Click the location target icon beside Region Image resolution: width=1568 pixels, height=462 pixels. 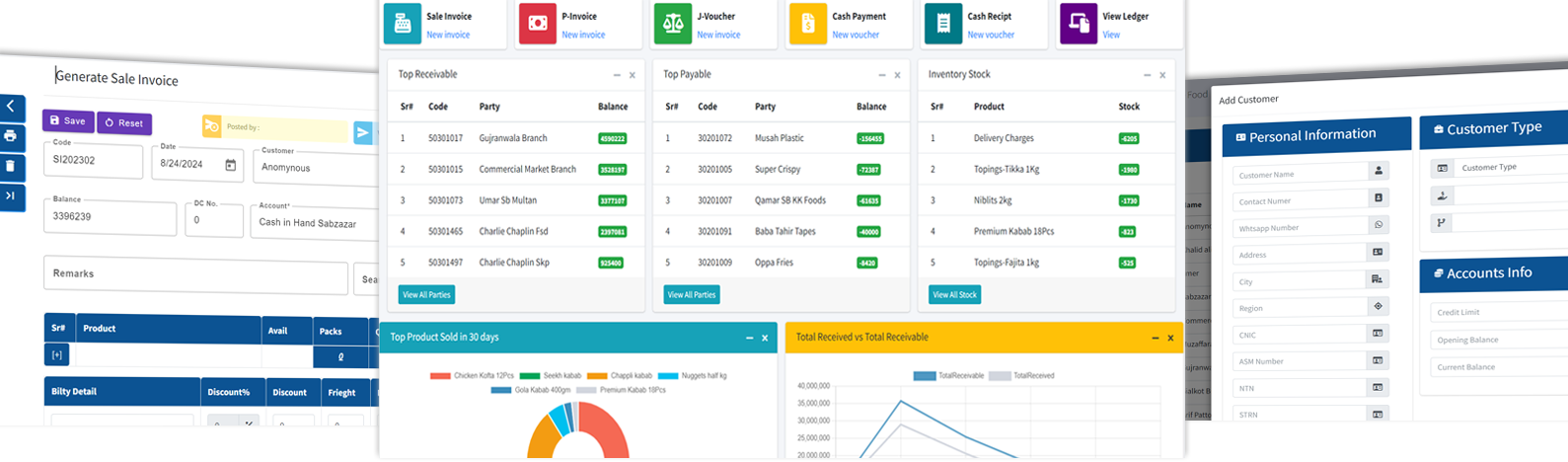point(1379,306)
